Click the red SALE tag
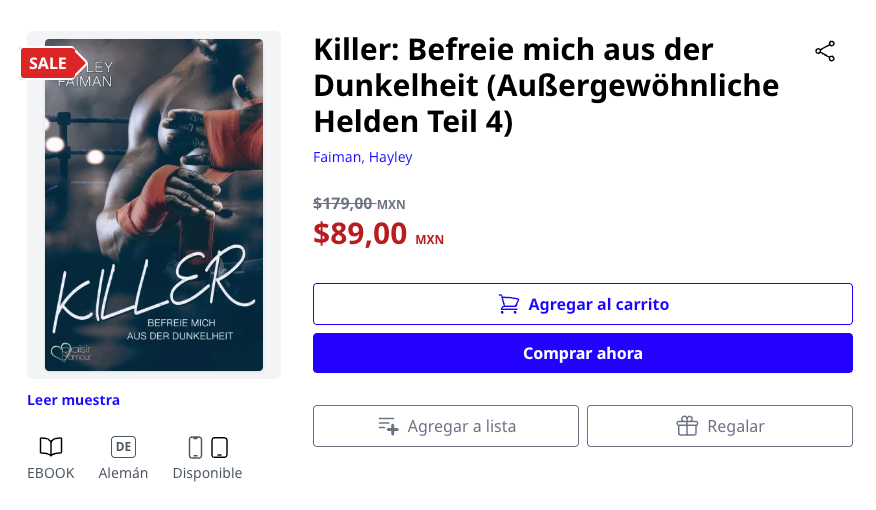The height and width of the screenshot is (510, 876). (x=53, y=63)
